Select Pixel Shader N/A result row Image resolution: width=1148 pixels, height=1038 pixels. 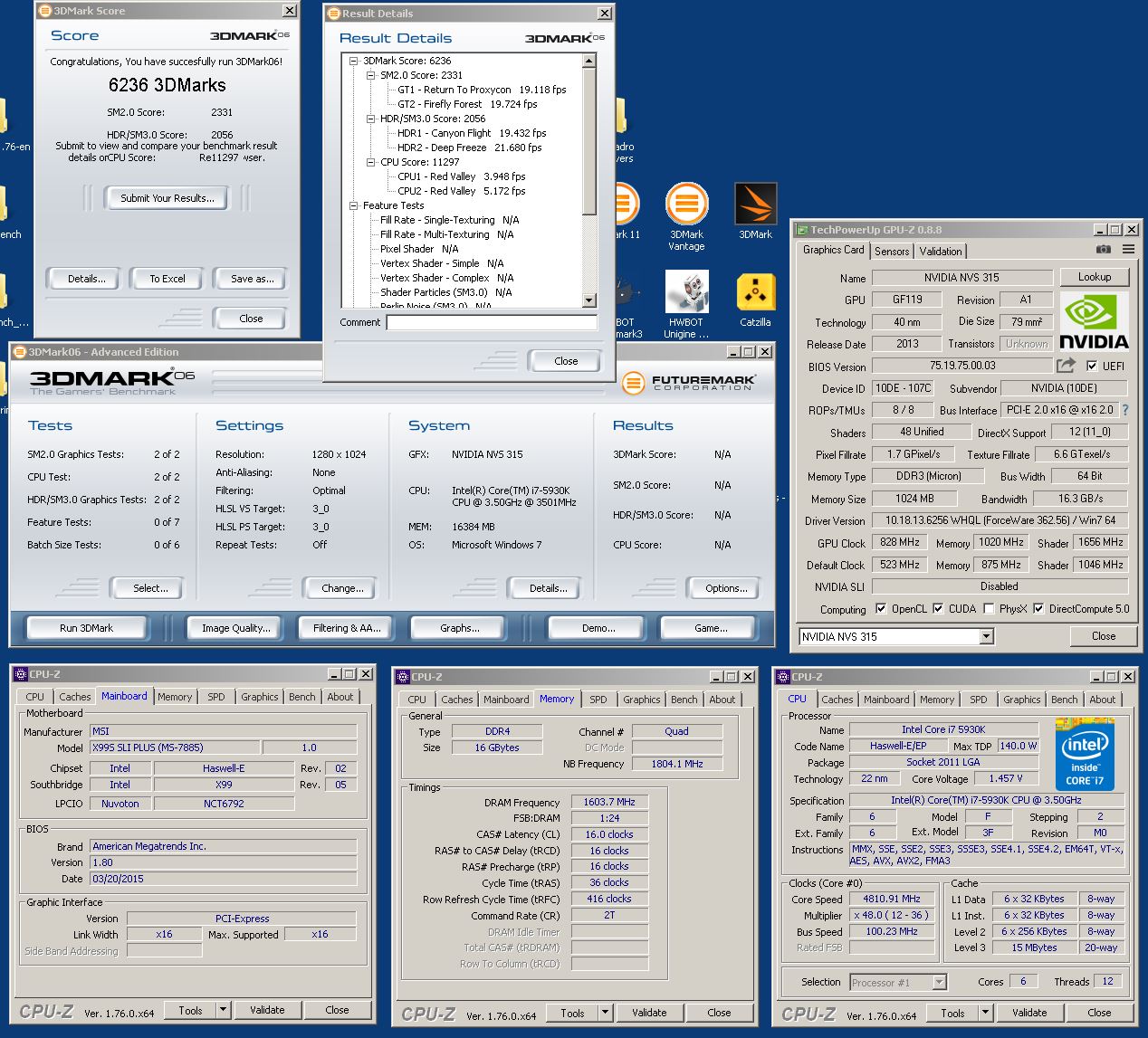click(x=419, y=249)
